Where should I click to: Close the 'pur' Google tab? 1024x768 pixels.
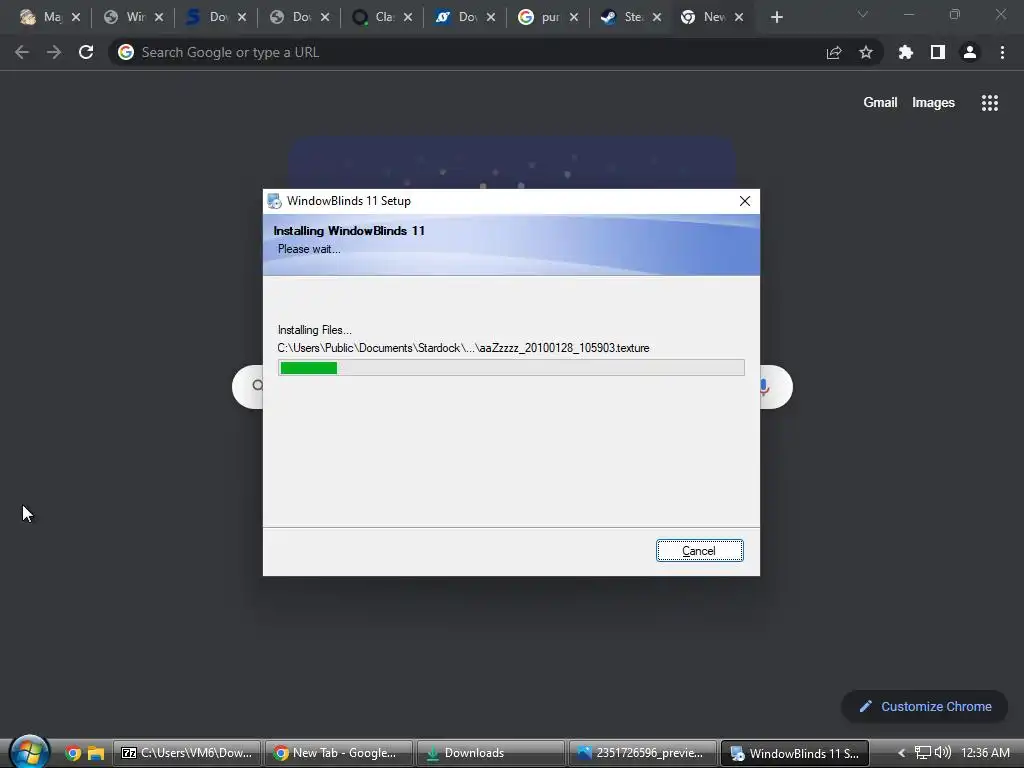(x=573, y=17)
